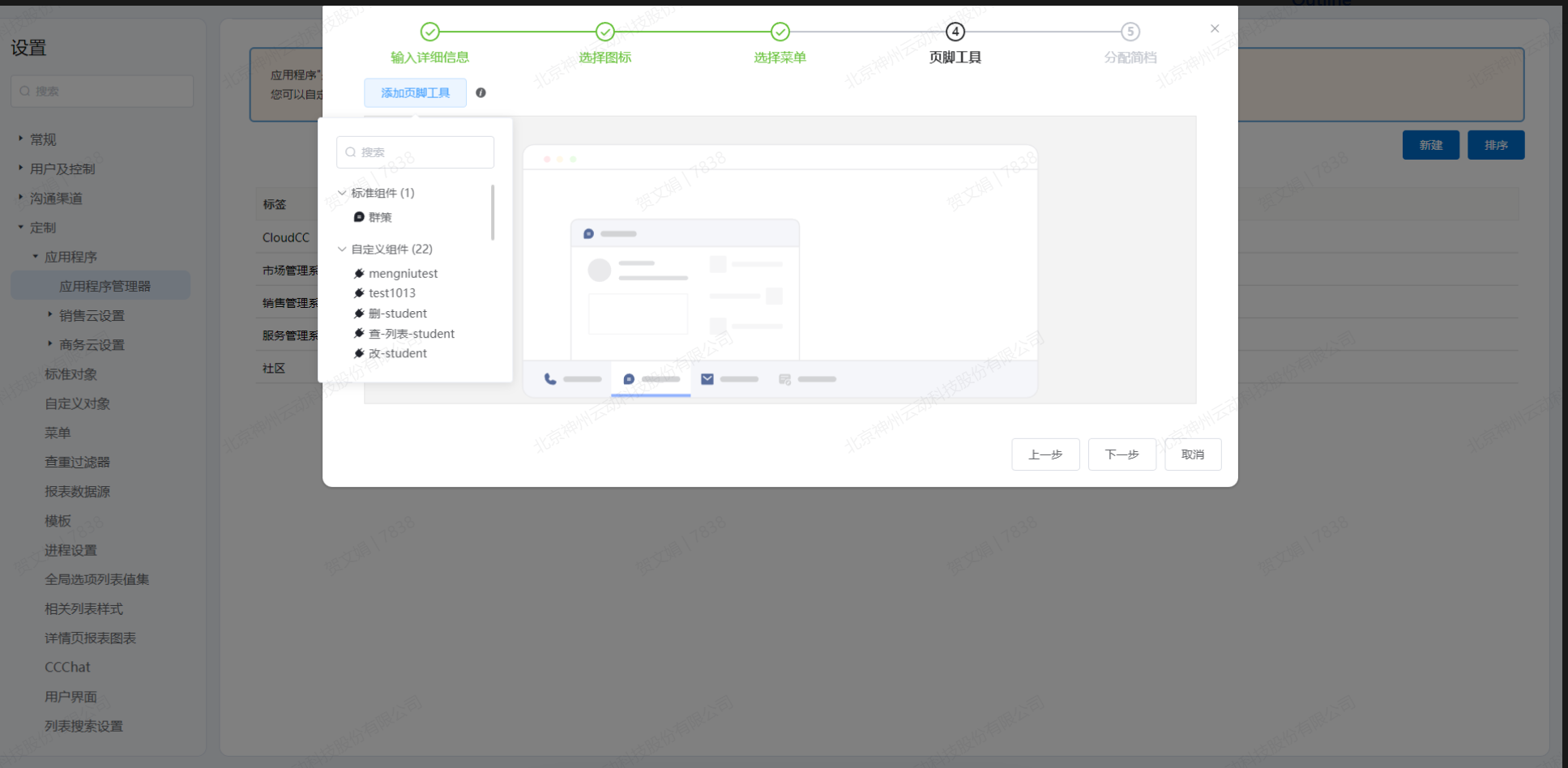The height and width of the screenshot is (768, 1568).
Task: Click the plug icon next to mengniutest
Action: click(x=359, y=274)
